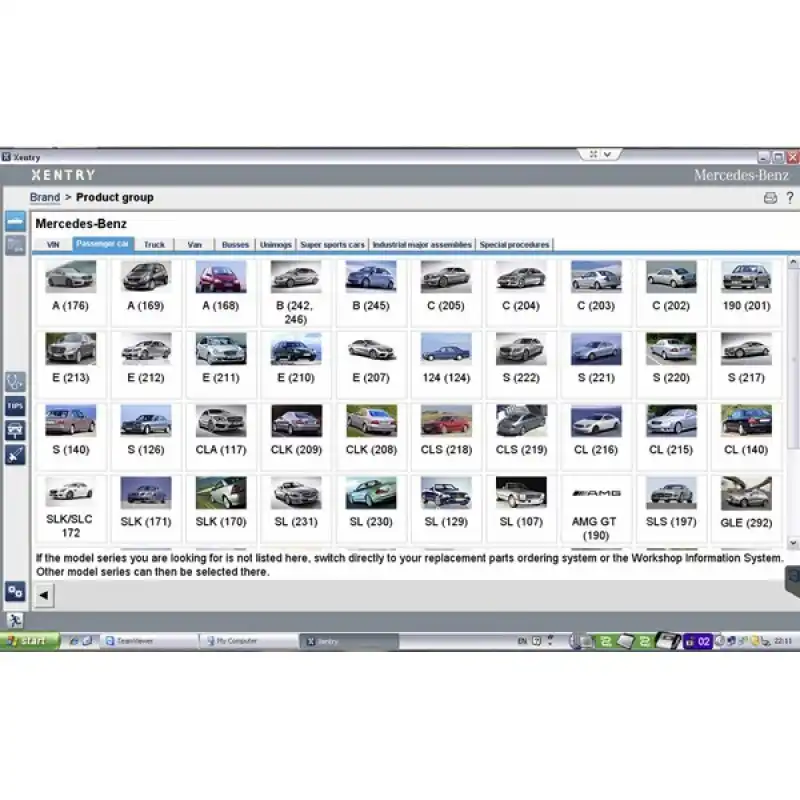
Task: Choose the CLK (209) model
Action: pyautogui.click(x=296, y=436)
